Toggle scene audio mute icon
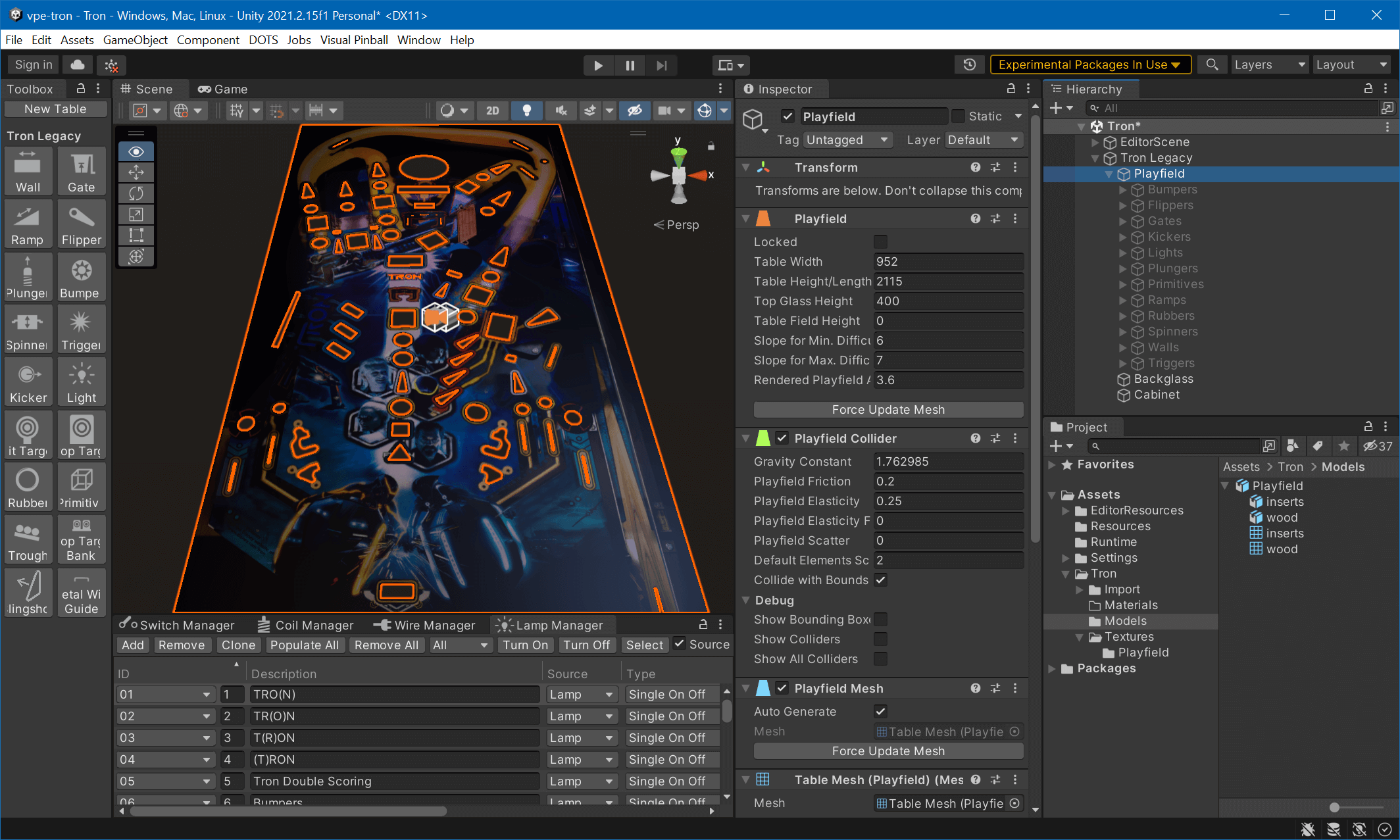The width and height of the screenshot is (1400, 840). point(561,111)
